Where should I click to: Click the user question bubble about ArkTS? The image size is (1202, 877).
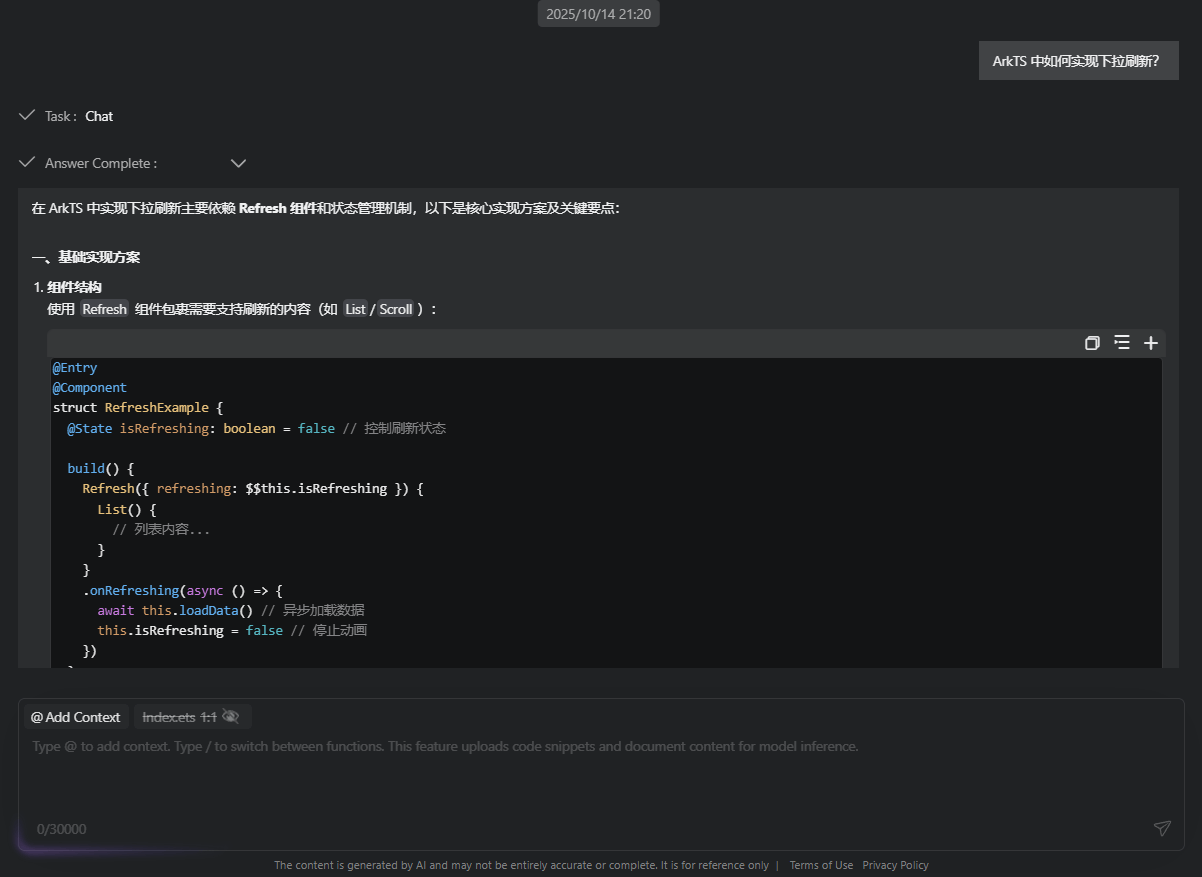pyautogui.click(x=1078, y=61)
